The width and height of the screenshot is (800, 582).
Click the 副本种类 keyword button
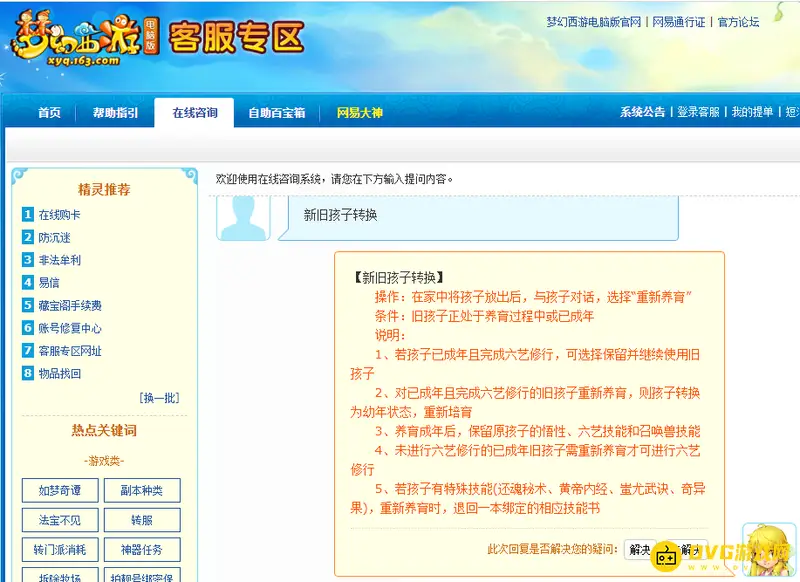pyautogui.click(x=142, y=491)
